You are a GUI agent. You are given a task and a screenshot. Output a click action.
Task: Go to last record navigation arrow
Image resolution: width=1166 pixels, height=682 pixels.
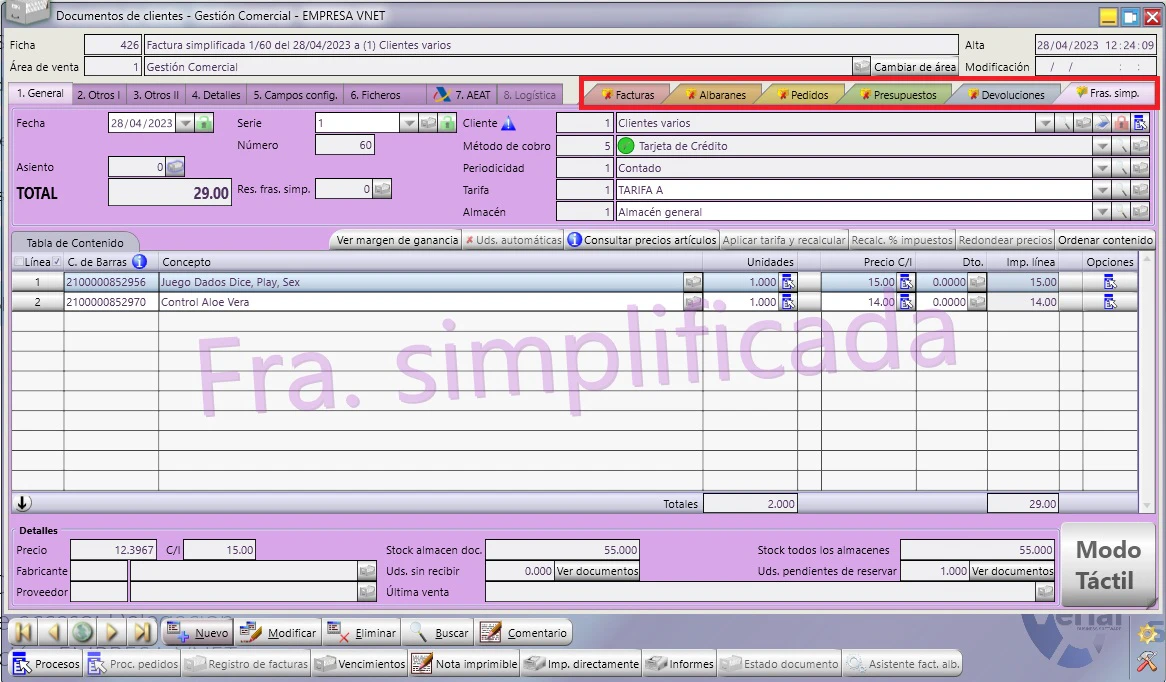pyautogui.click(x=142, y=632)
